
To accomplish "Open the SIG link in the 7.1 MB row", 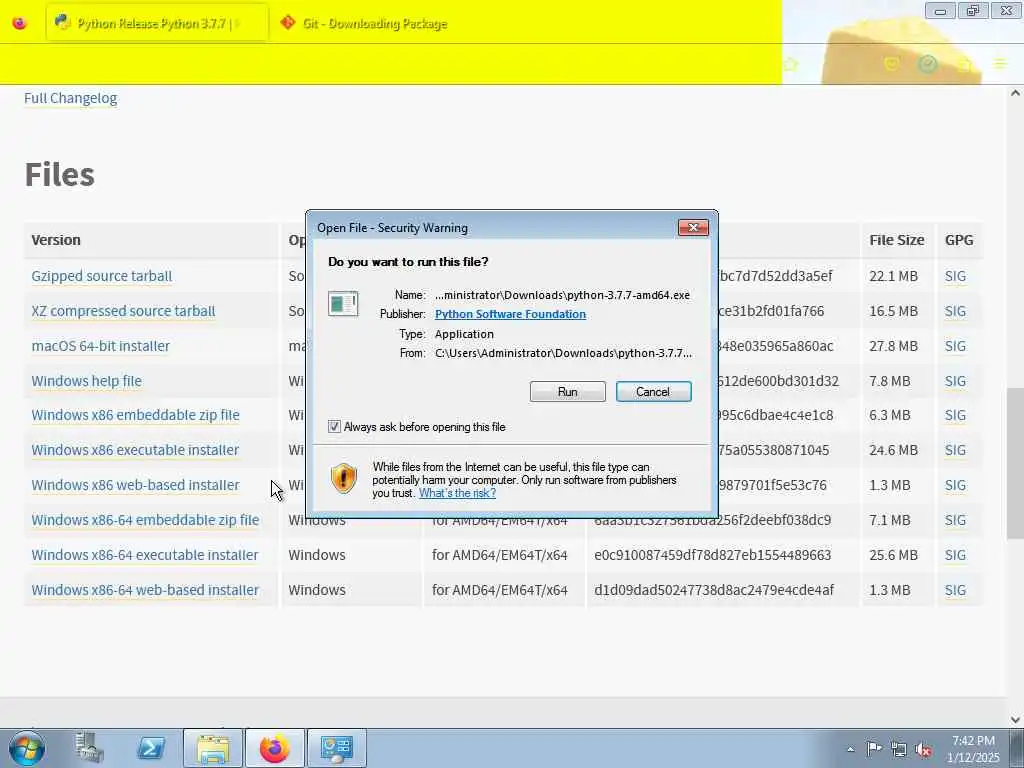I will (955, 520).
